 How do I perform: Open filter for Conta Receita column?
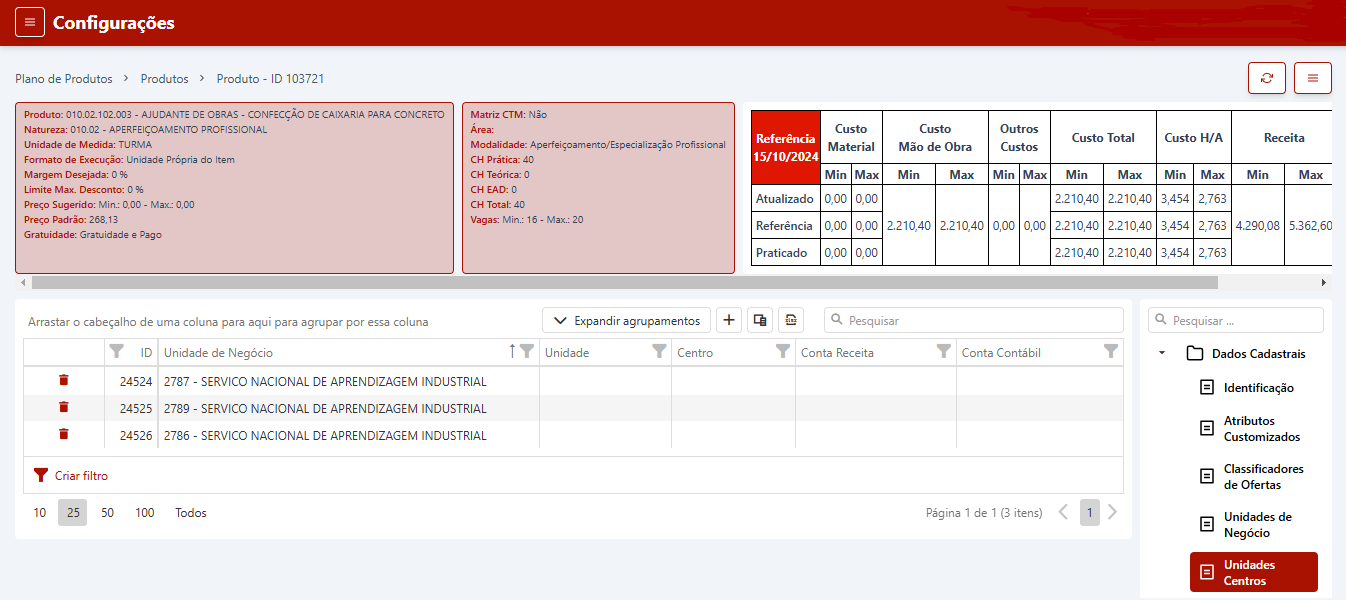click(x=943, y=351)
